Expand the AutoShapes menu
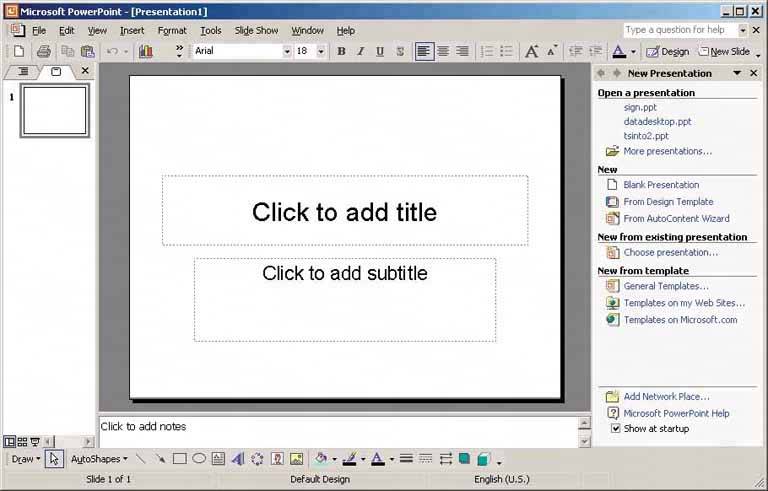Image resolution: width=768 pixels, height=491 pixels. pyautogui.click(x=99, y=459)
